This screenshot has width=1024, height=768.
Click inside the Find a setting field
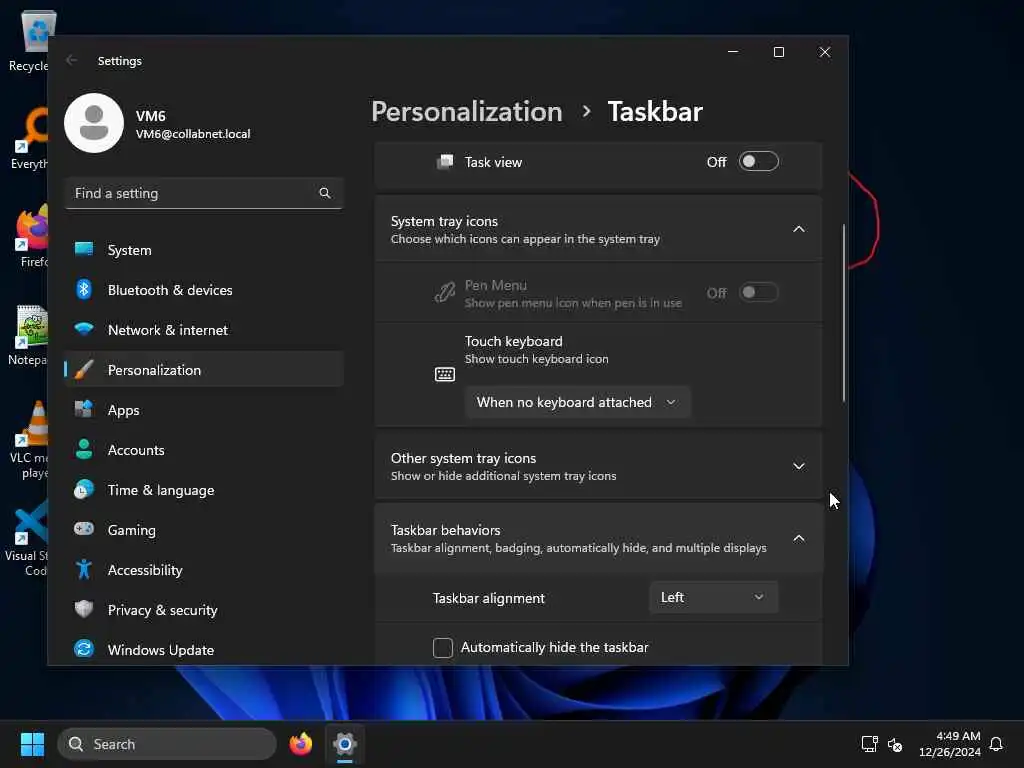pyautogui.click(x=204, y=193)
